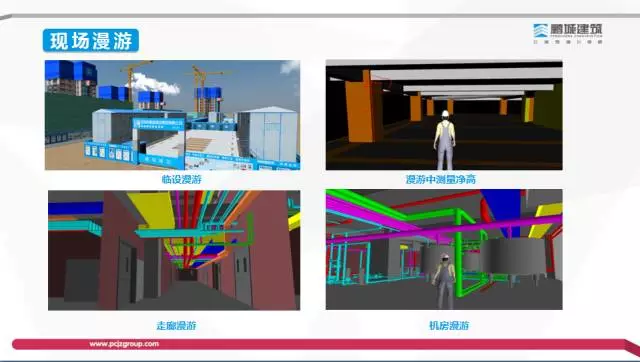Select the 机房漫游 caption
Viewport: 640px width, 362px height.
[449, 325]
